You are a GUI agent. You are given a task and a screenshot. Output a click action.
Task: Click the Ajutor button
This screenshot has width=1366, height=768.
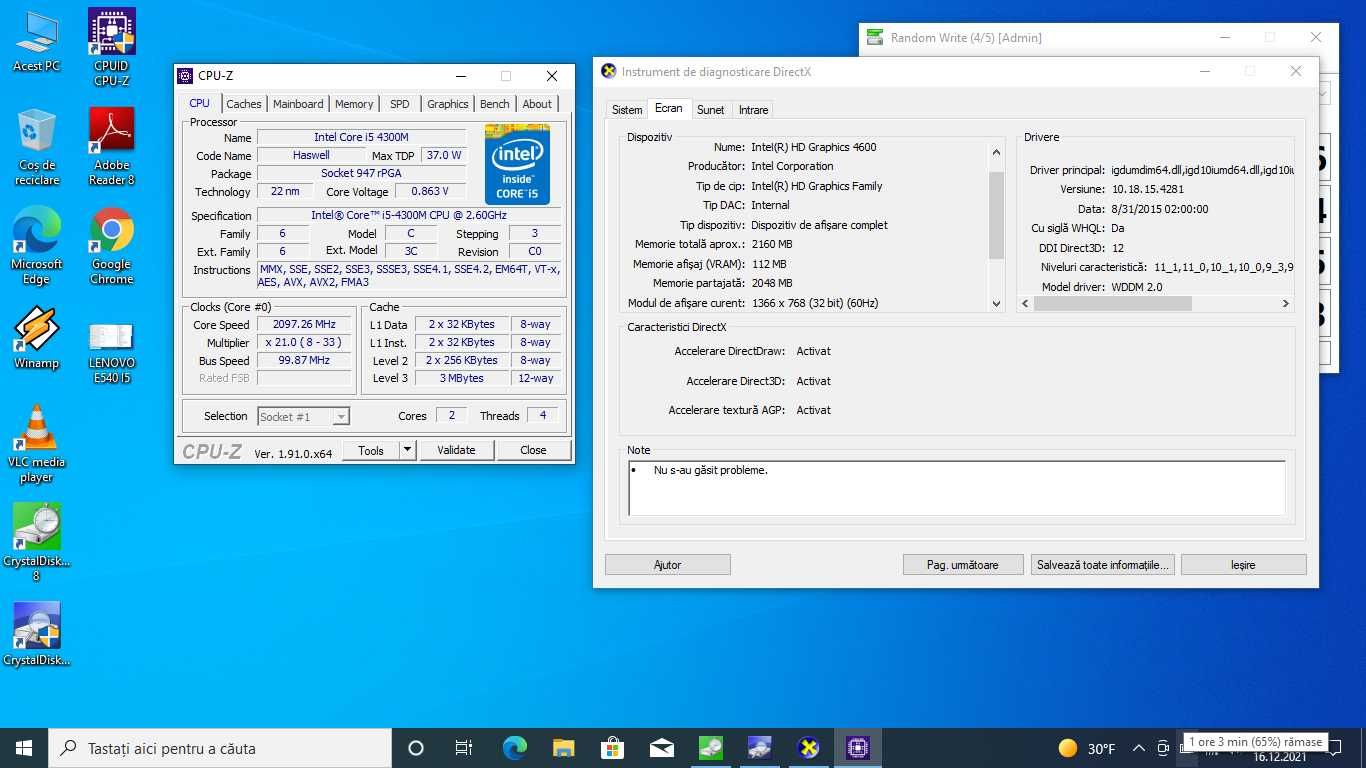pos(667,565)
